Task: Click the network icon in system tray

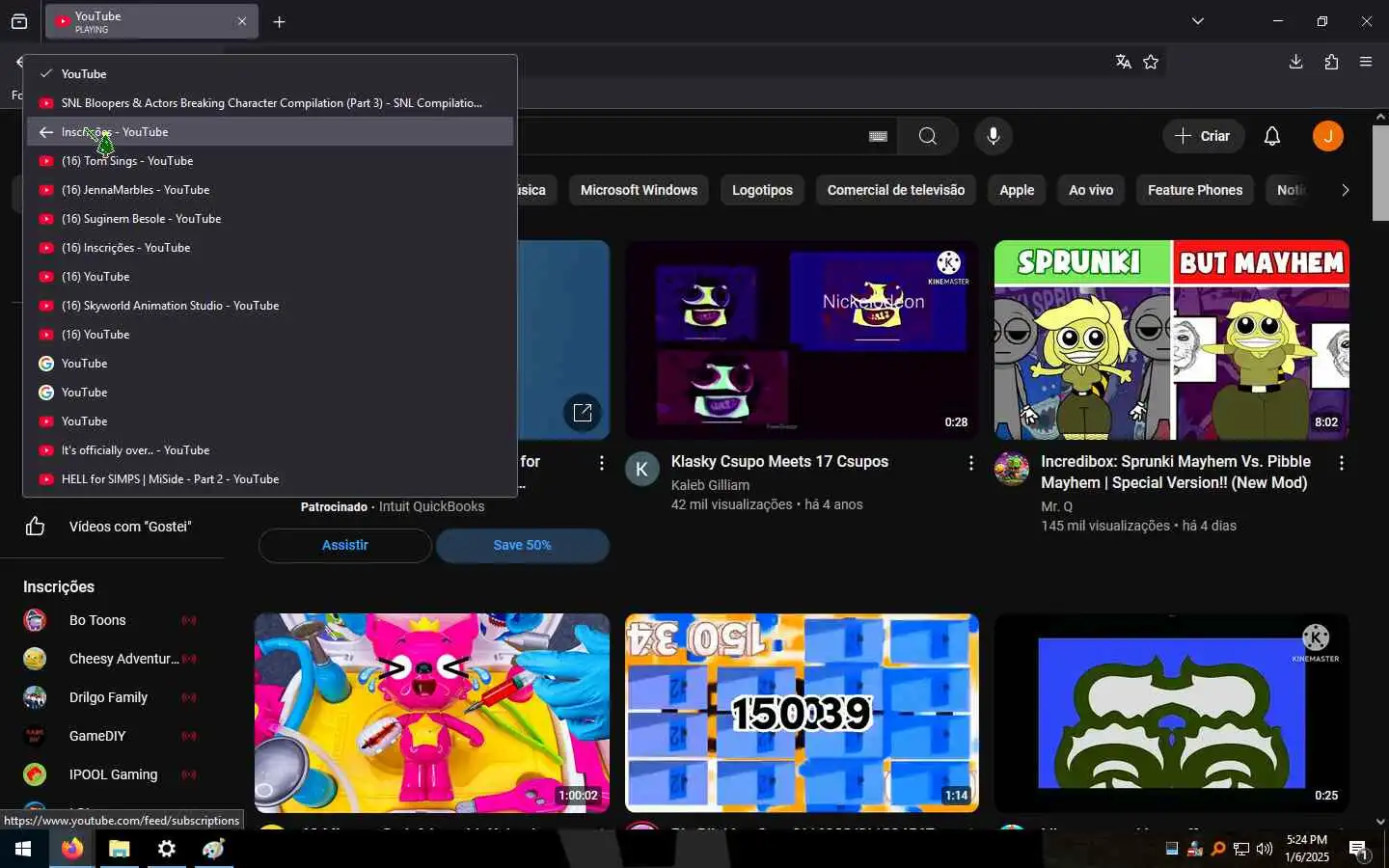Action: (x=1241, y=849)
